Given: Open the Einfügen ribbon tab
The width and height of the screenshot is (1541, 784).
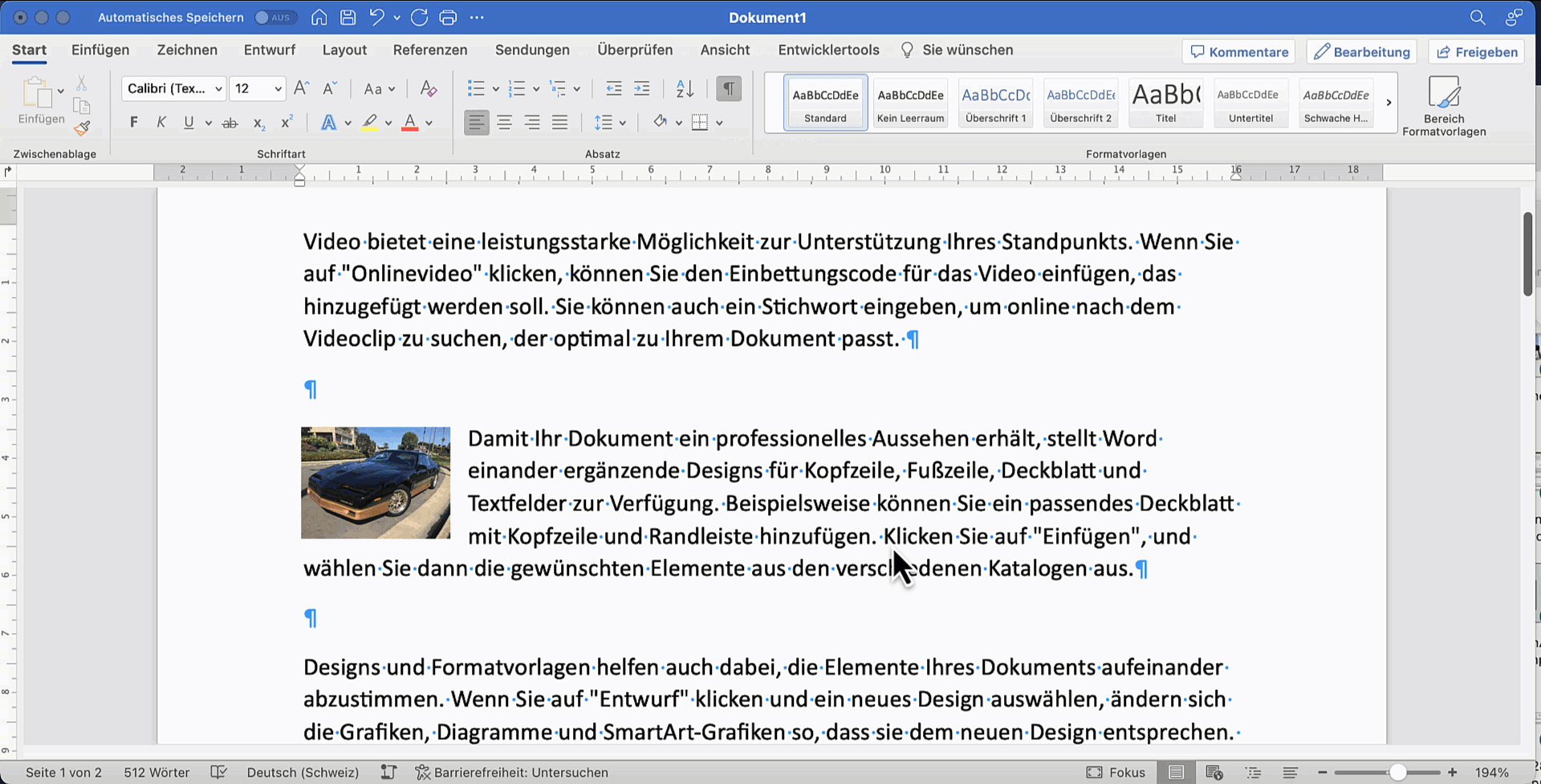Looking at the screenshot, I should point(100,50).
